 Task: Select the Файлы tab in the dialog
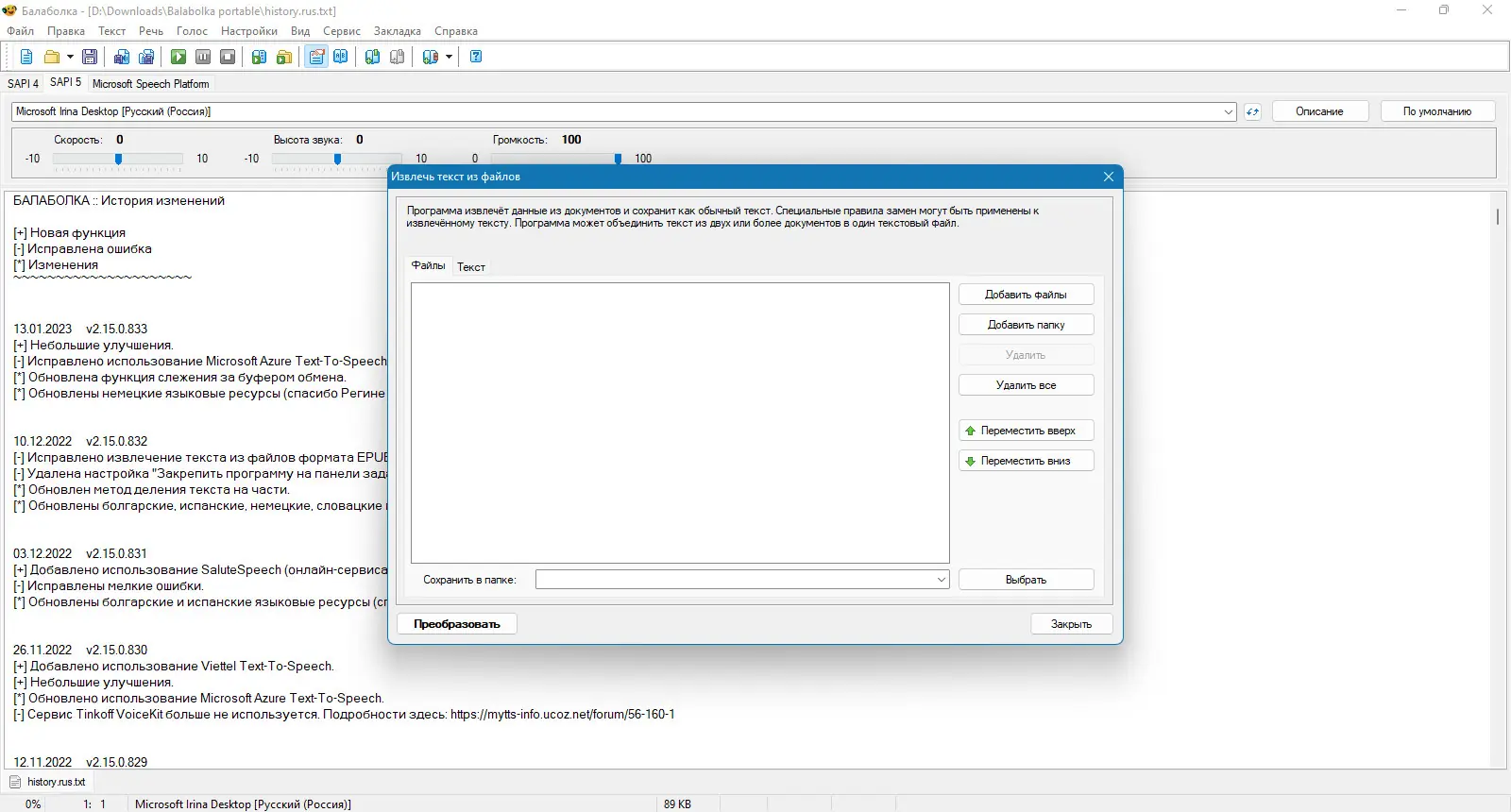pos(429,265)
